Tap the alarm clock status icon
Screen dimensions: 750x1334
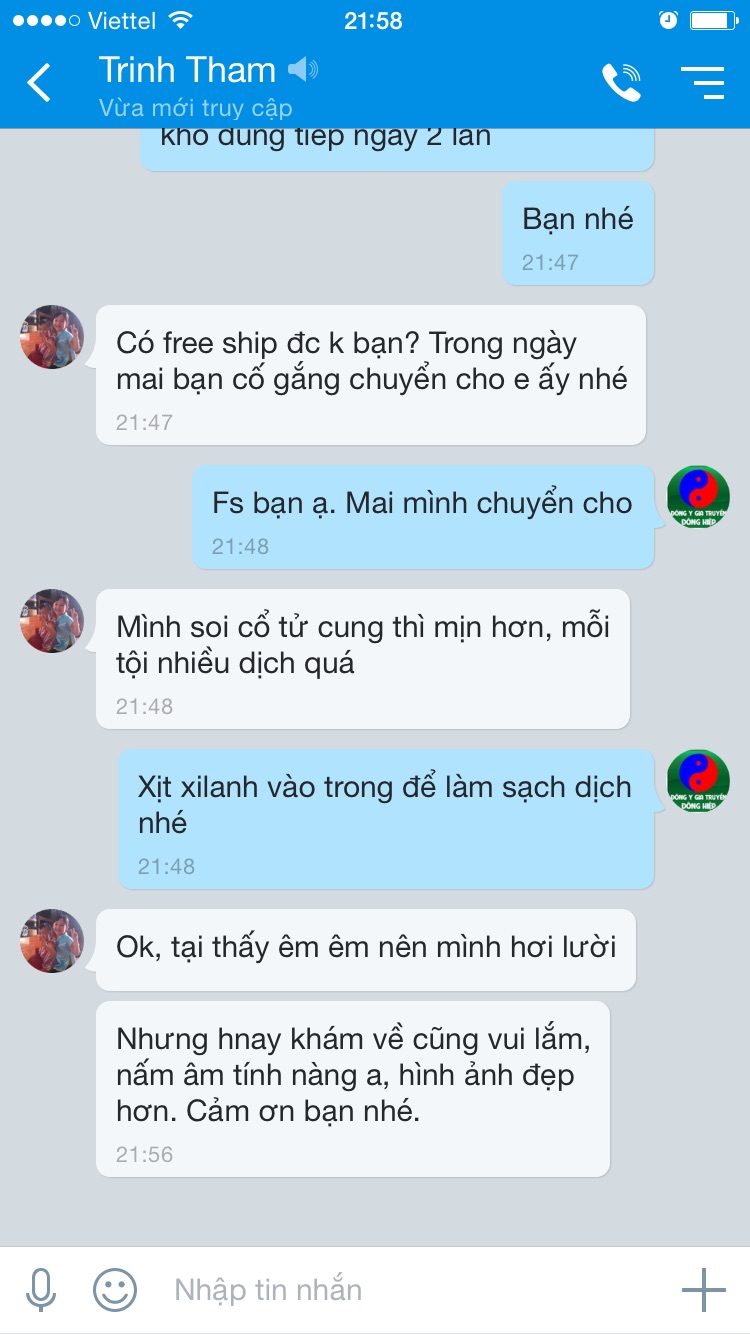(669, 20)
